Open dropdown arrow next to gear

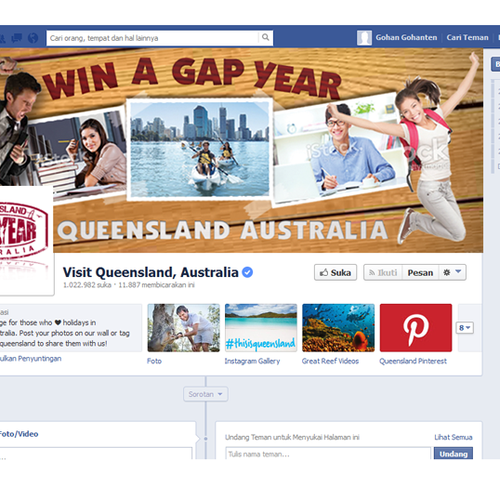point(458,272)
